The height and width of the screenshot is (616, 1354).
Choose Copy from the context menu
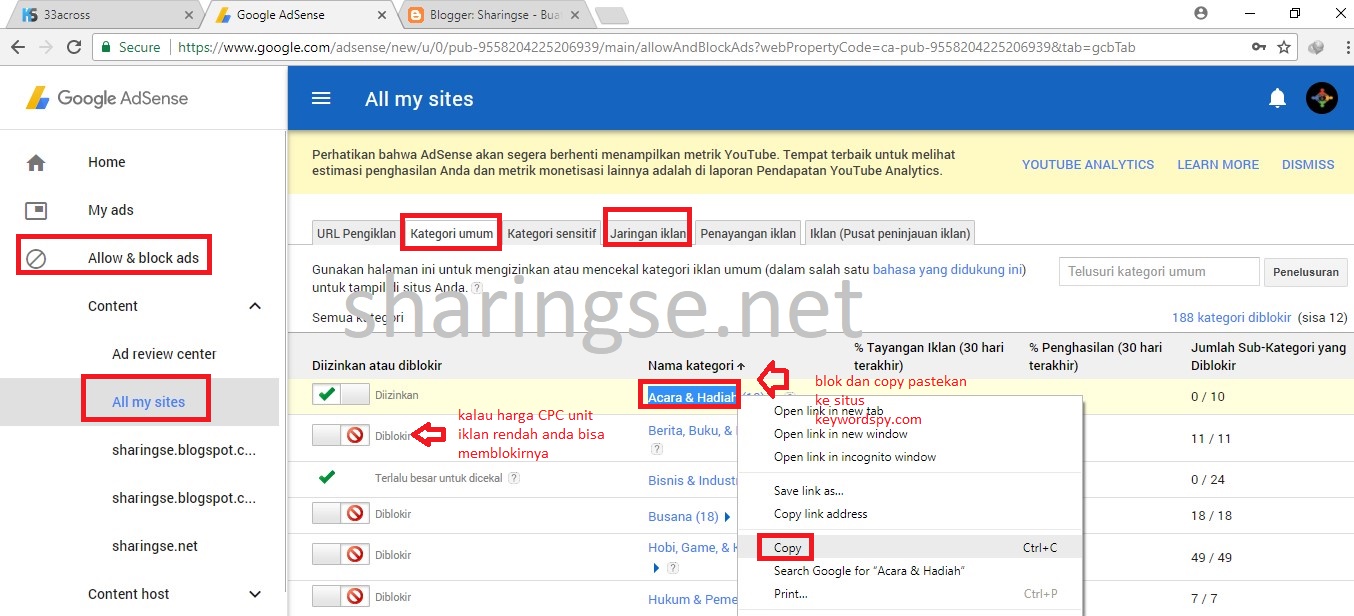tap(786, 546)
